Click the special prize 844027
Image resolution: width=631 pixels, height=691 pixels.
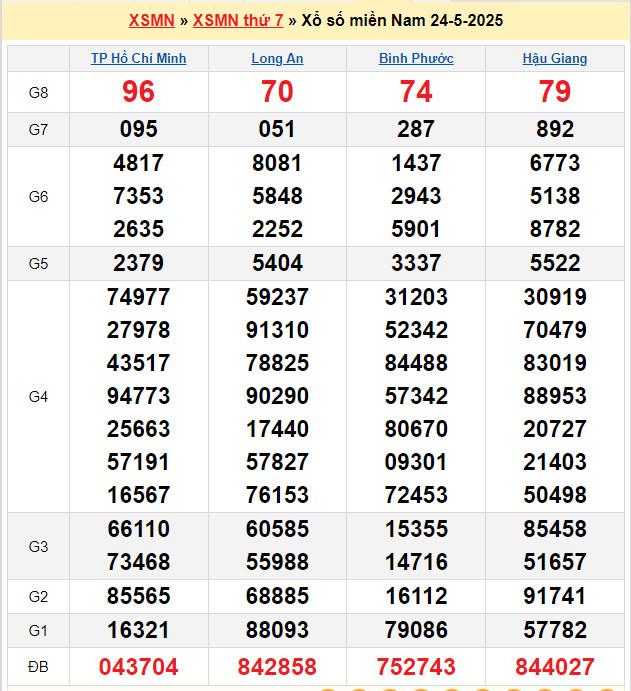tap(555, 666)
